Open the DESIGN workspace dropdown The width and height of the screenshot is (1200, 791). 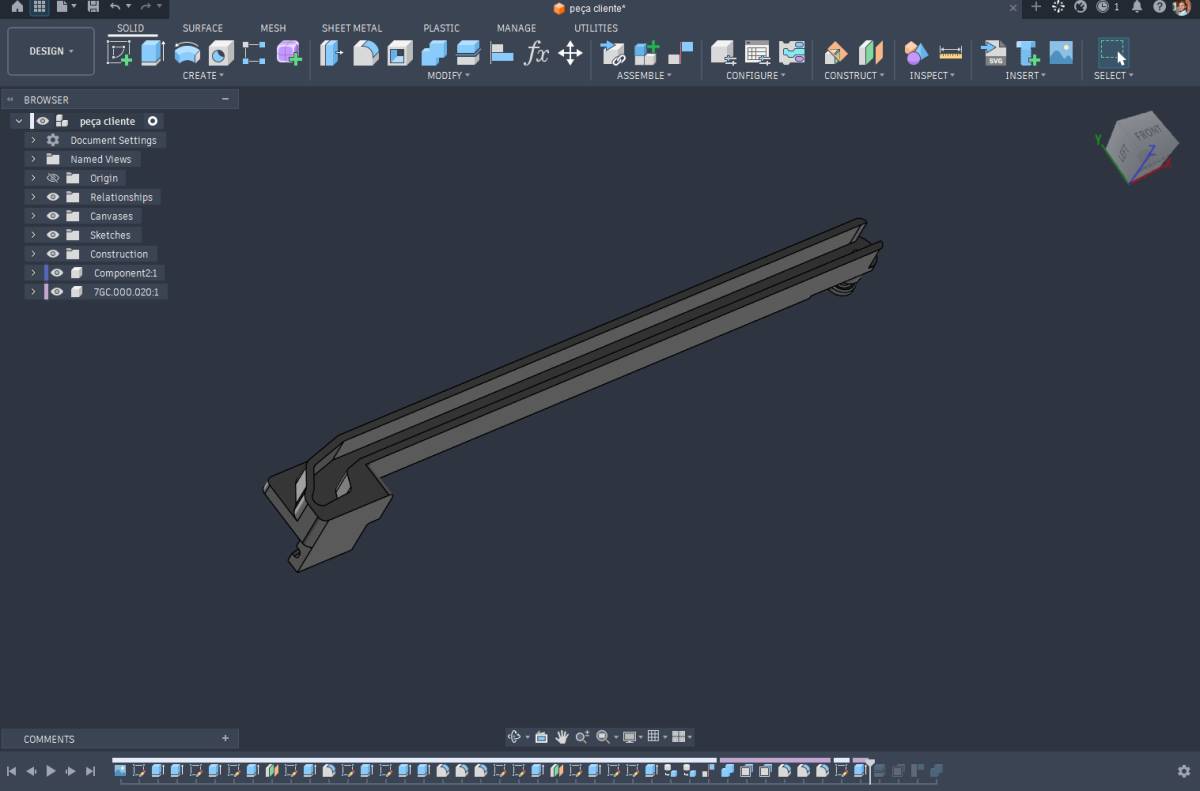tap(51, 51)
